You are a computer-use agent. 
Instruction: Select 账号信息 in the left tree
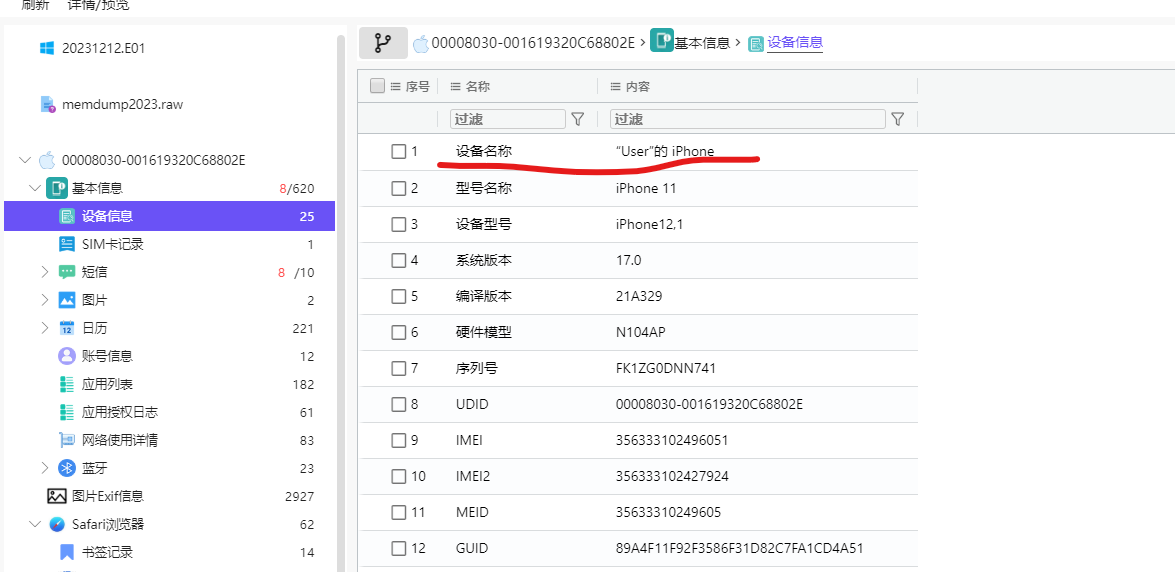point(107,356)
